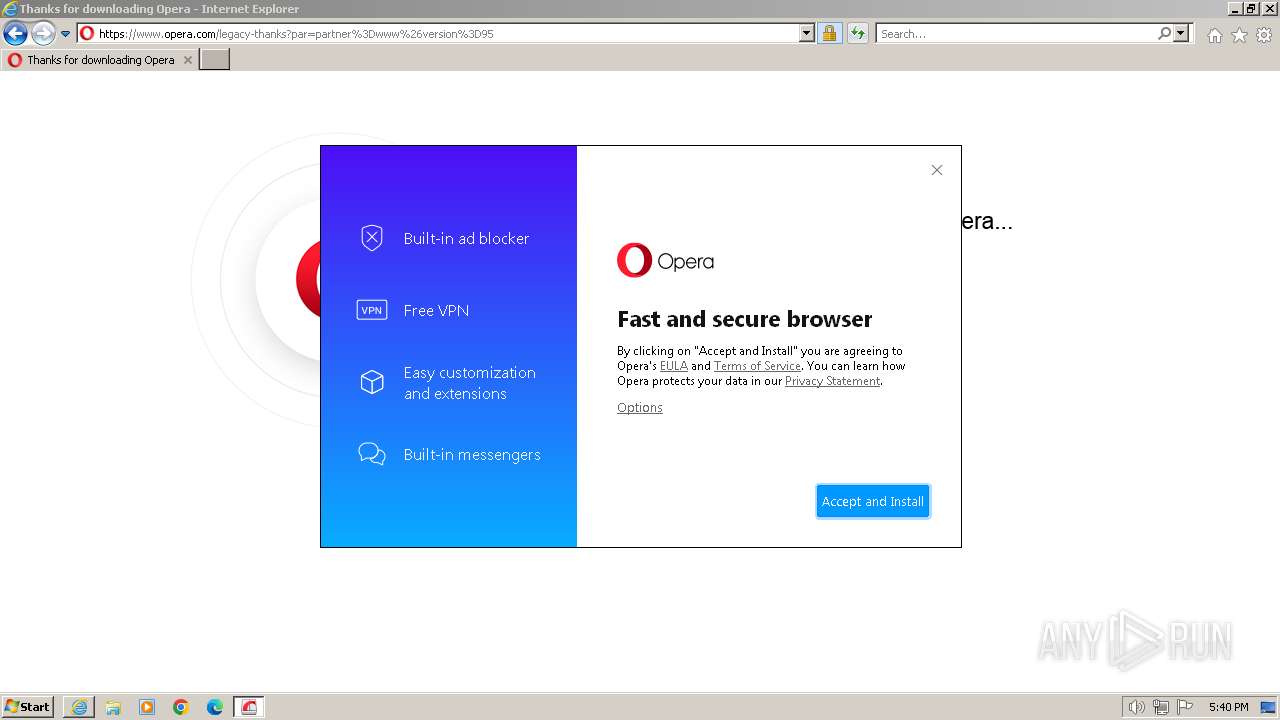Screen dimensions: 1280x720
Task: Click the 5:40 PM system clock
Action: (1228, 707)
